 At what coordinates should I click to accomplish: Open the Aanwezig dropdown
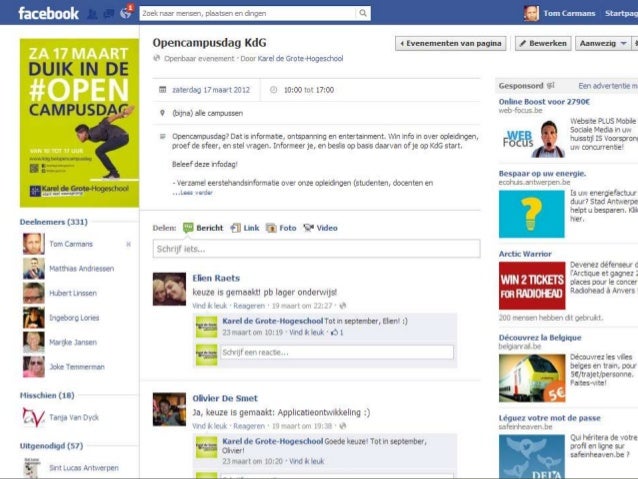click(x=603, y=43)
